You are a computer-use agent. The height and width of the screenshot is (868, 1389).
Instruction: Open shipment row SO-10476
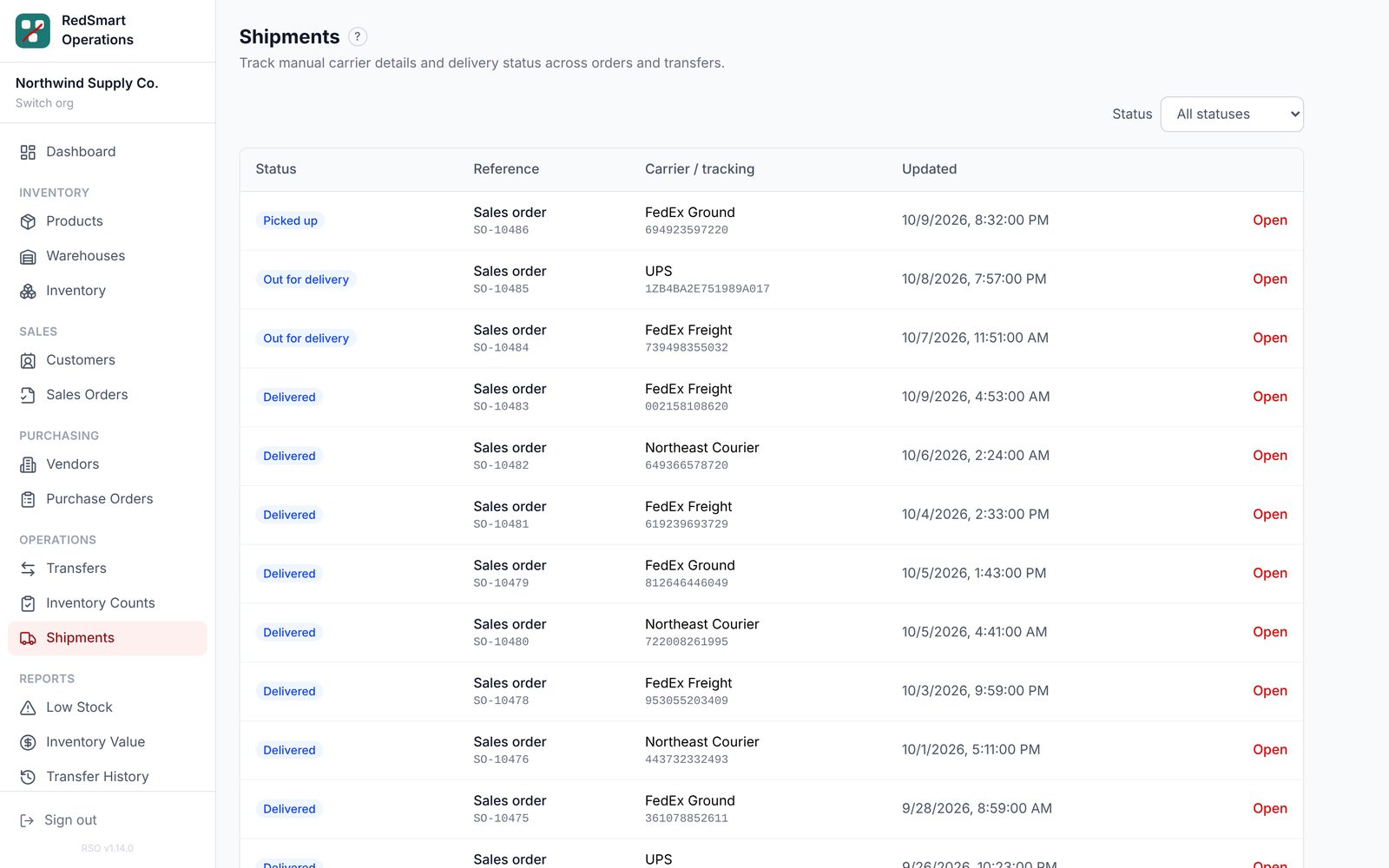[x=1269, y=750]
